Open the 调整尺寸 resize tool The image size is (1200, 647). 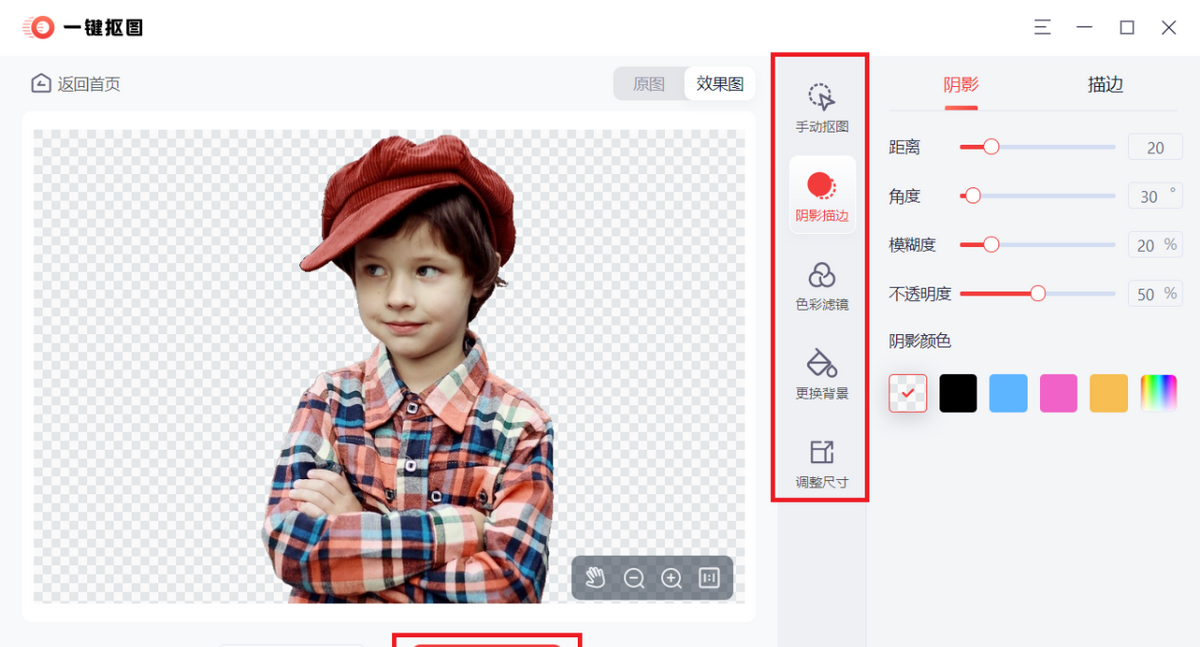[822, 463]
